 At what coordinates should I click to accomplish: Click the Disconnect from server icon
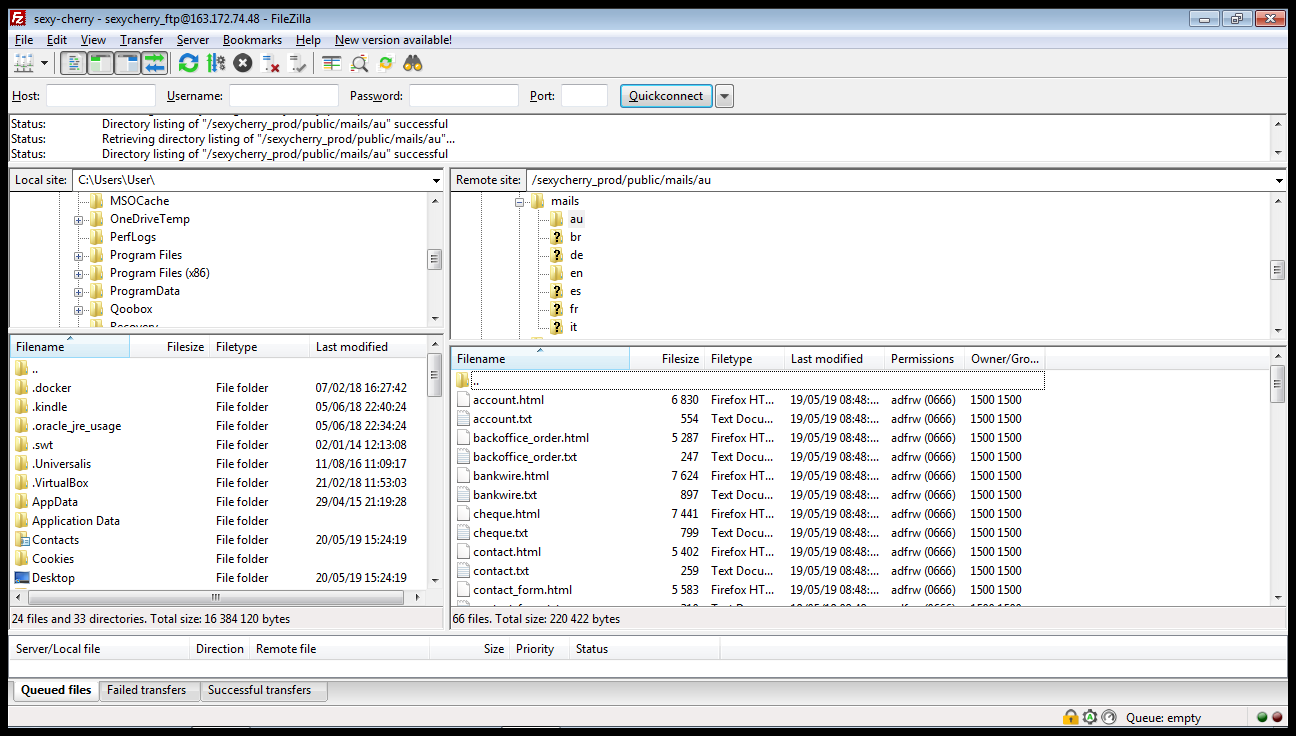[270, 64]
